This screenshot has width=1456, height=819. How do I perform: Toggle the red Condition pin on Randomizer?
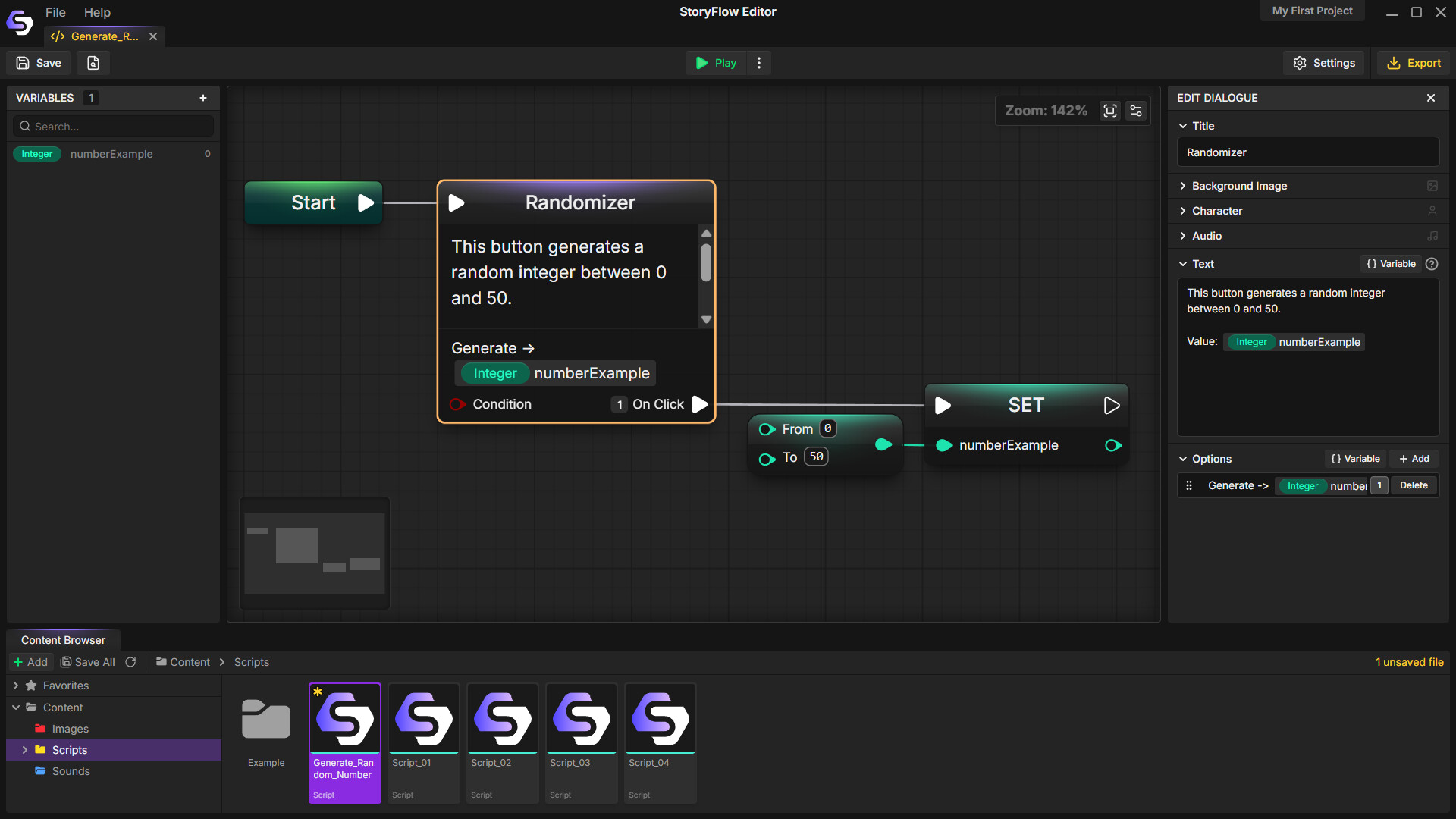tap(457, 404)
